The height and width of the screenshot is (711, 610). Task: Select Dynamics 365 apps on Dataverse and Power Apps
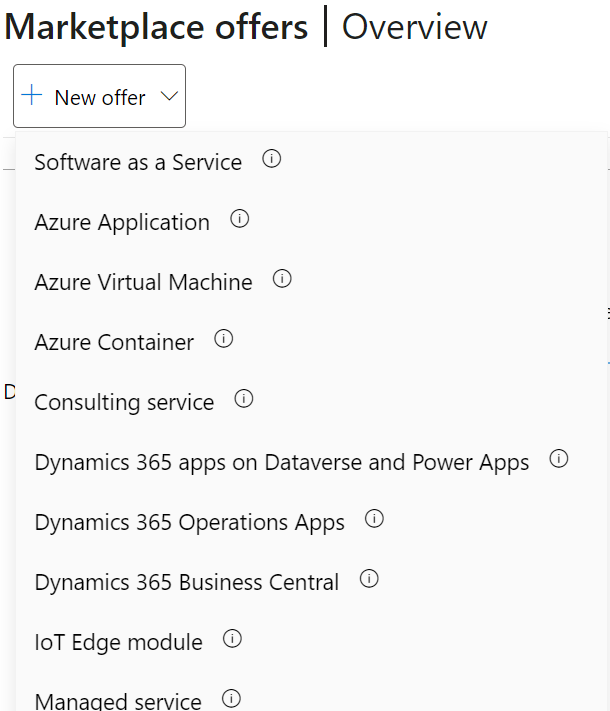[282, 463]
